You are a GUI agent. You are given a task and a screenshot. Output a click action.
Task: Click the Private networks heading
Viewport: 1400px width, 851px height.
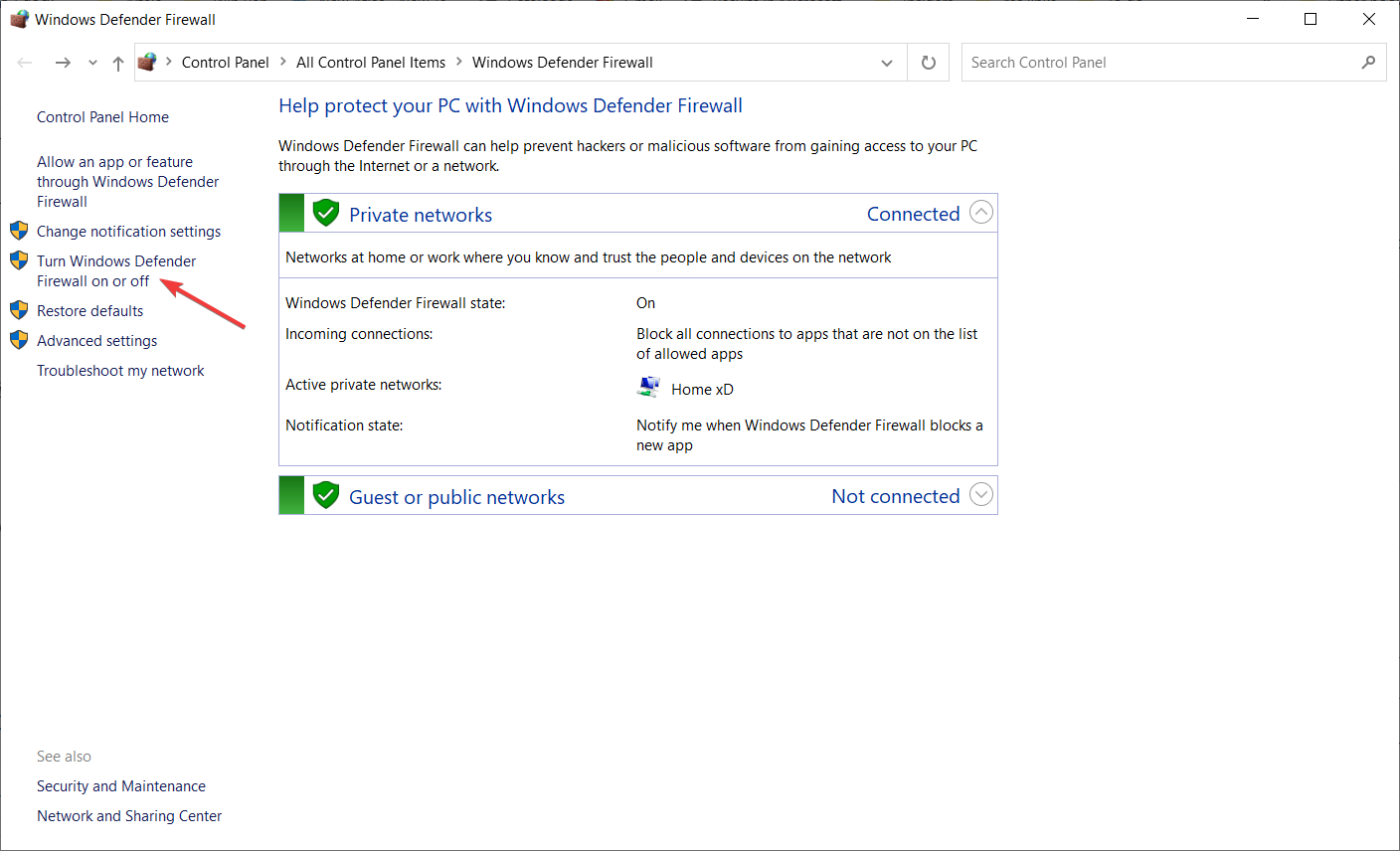[x=421, y=215]
